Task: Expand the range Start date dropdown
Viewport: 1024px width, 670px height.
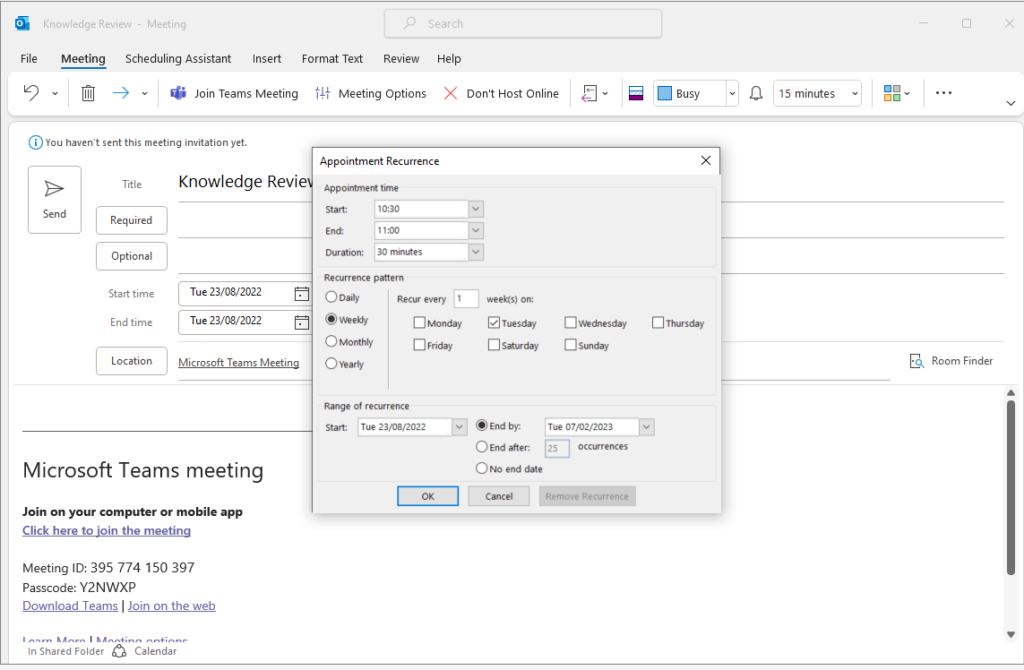Action: (459, 427)
